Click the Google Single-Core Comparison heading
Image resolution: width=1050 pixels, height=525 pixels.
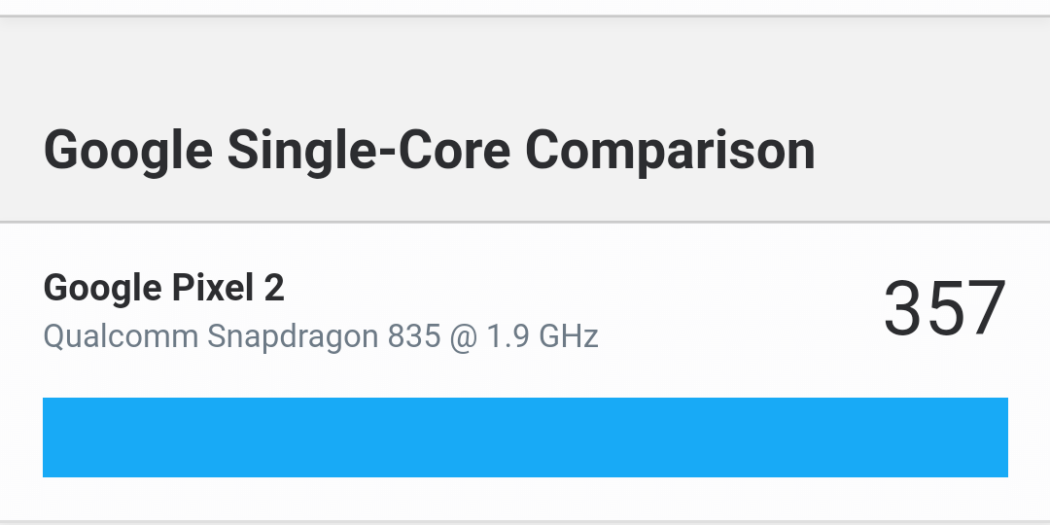429,151
